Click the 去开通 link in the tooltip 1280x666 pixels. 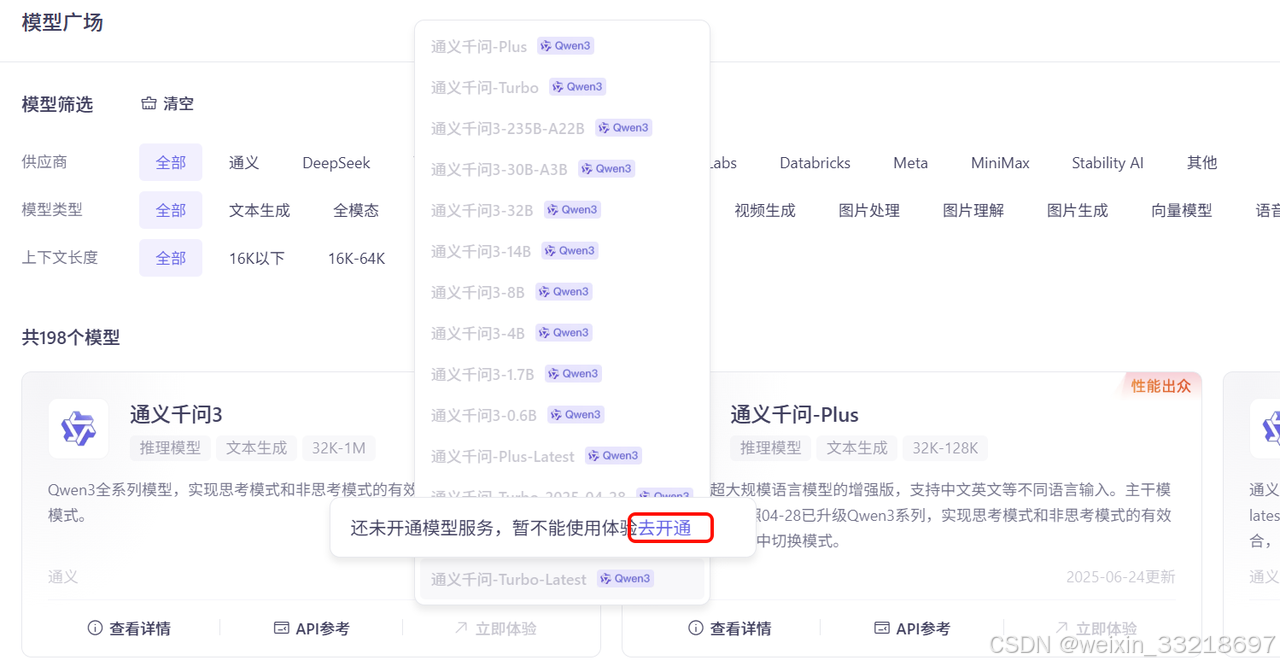click(x=665, y=528)
